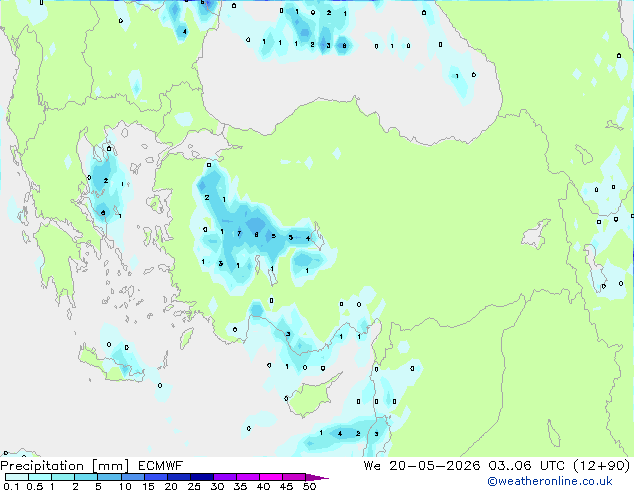The height and width of the screenshot is (490, 634).
Task: Select legend swatch between 0.1 and 0.5
Action: (17, 477)
